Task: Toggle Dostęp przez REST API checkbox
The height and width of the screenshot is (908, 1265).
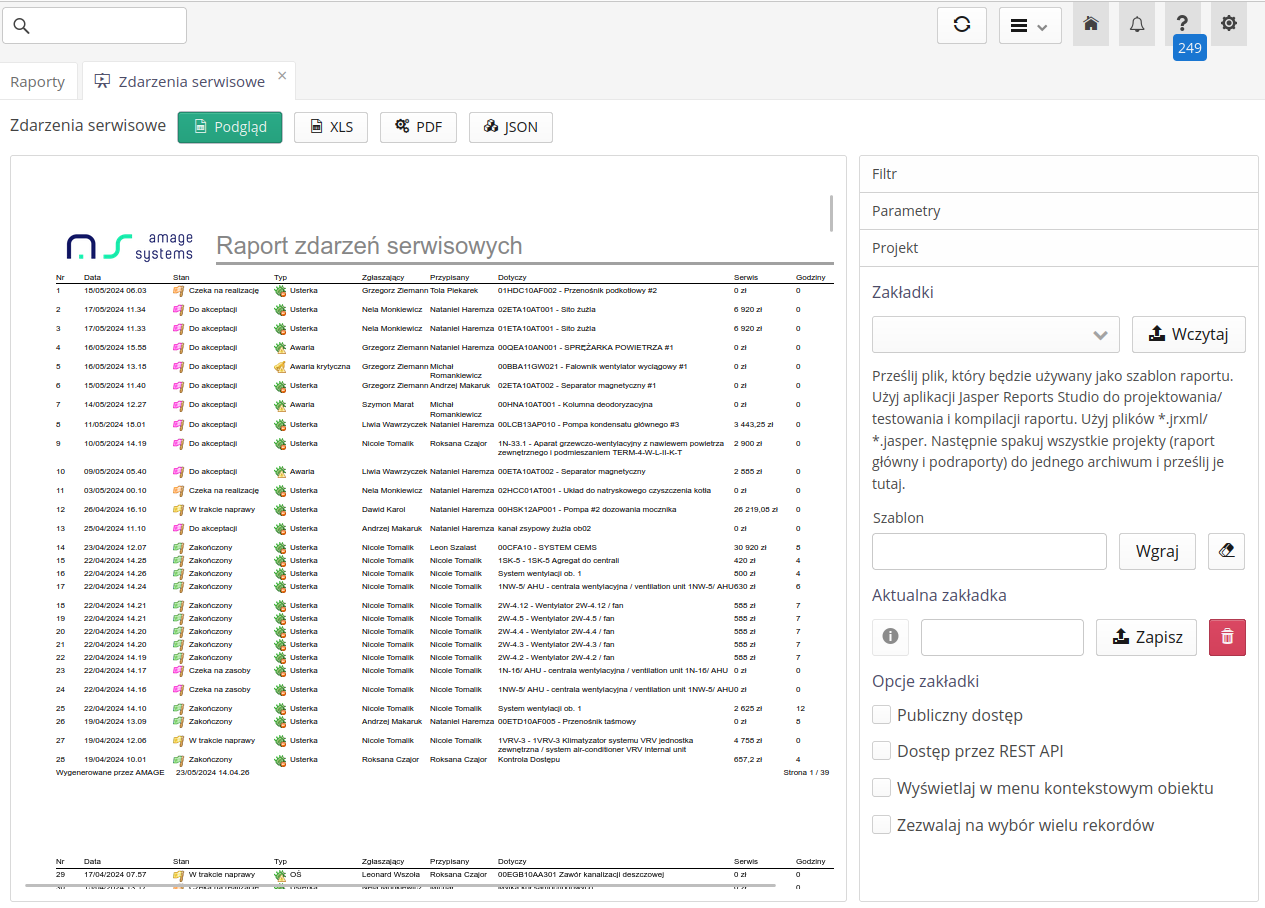Action: tap(881, 751)
